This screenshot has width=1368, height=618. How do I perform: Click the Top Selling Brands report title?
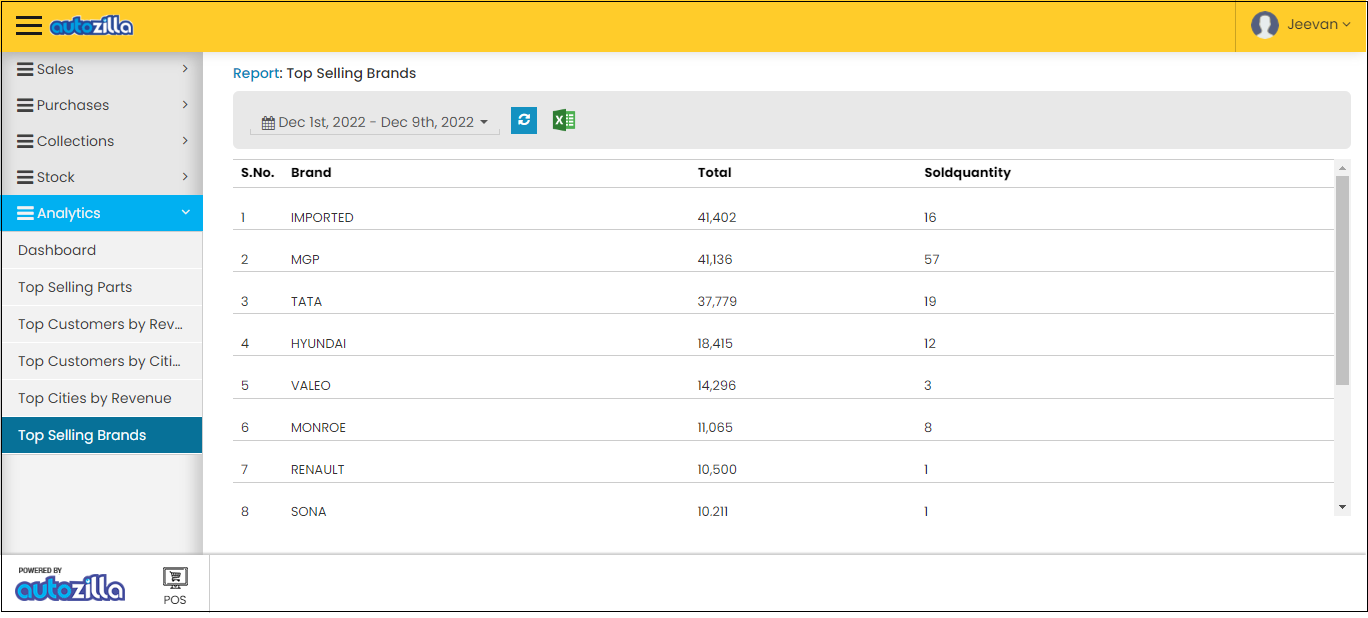click(x=351, y=73)
